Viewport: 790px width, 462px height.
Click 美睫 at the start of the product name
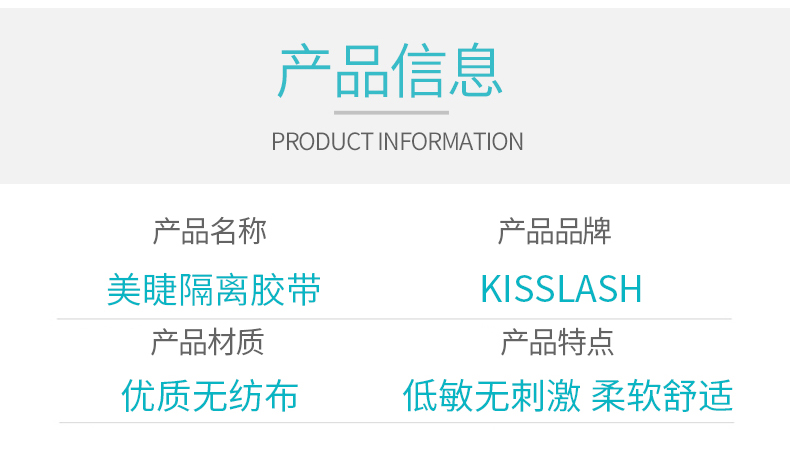click(x=142, y=290)
